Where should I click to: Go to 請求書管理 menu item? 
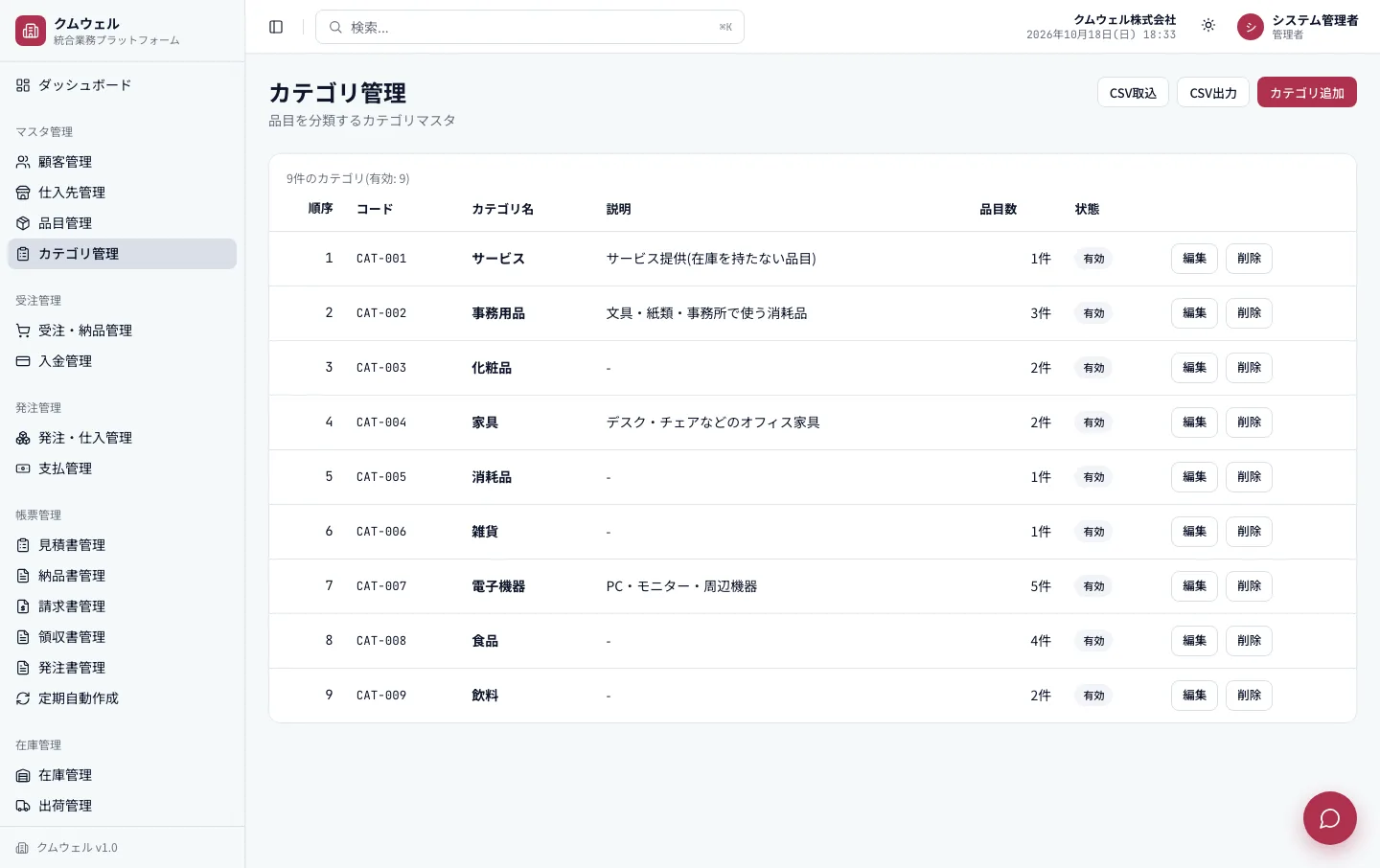(122, 606)
